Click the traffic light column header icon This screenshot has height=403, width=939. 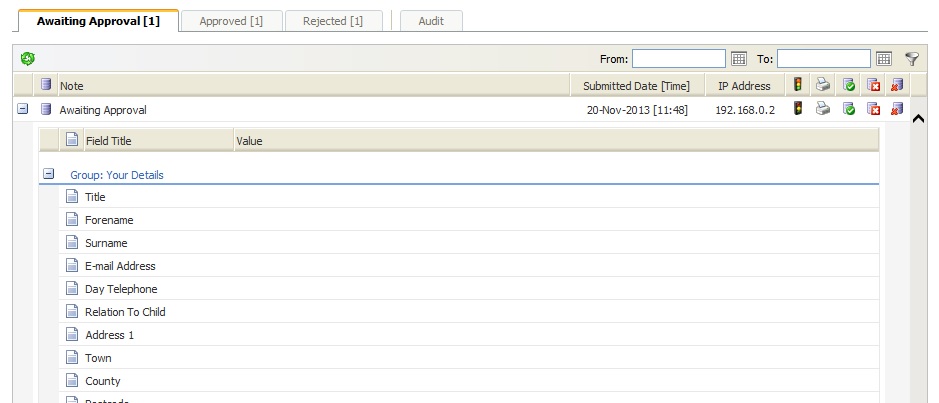pyautogui.click(x=798, y=85)
